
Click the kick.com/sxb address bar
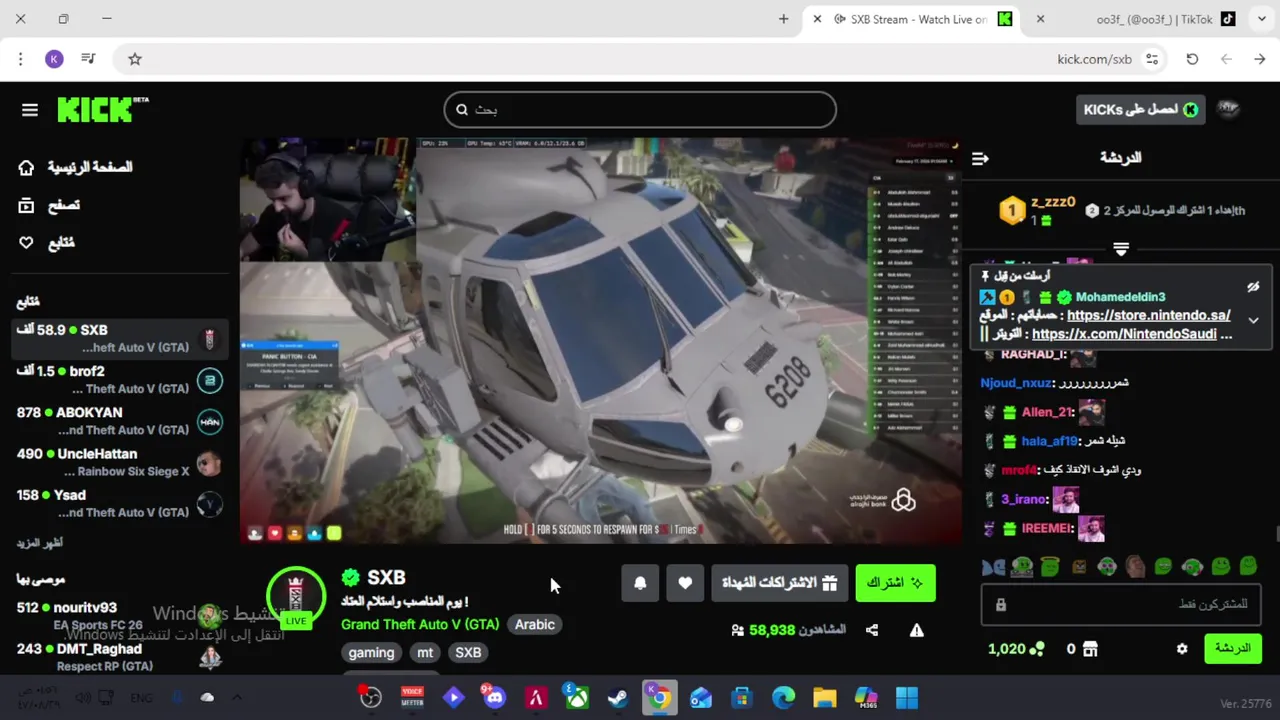click(640, 59)
